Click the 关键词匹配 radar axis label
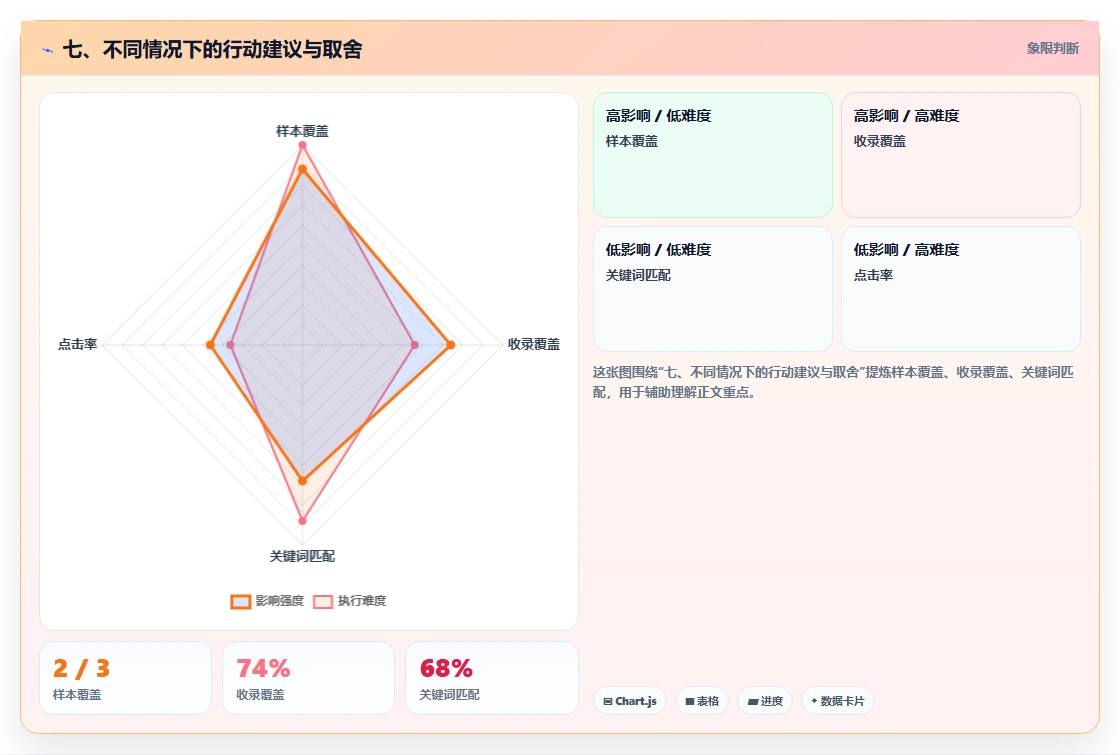The image size is (1120, 755). tap(302, 556)
